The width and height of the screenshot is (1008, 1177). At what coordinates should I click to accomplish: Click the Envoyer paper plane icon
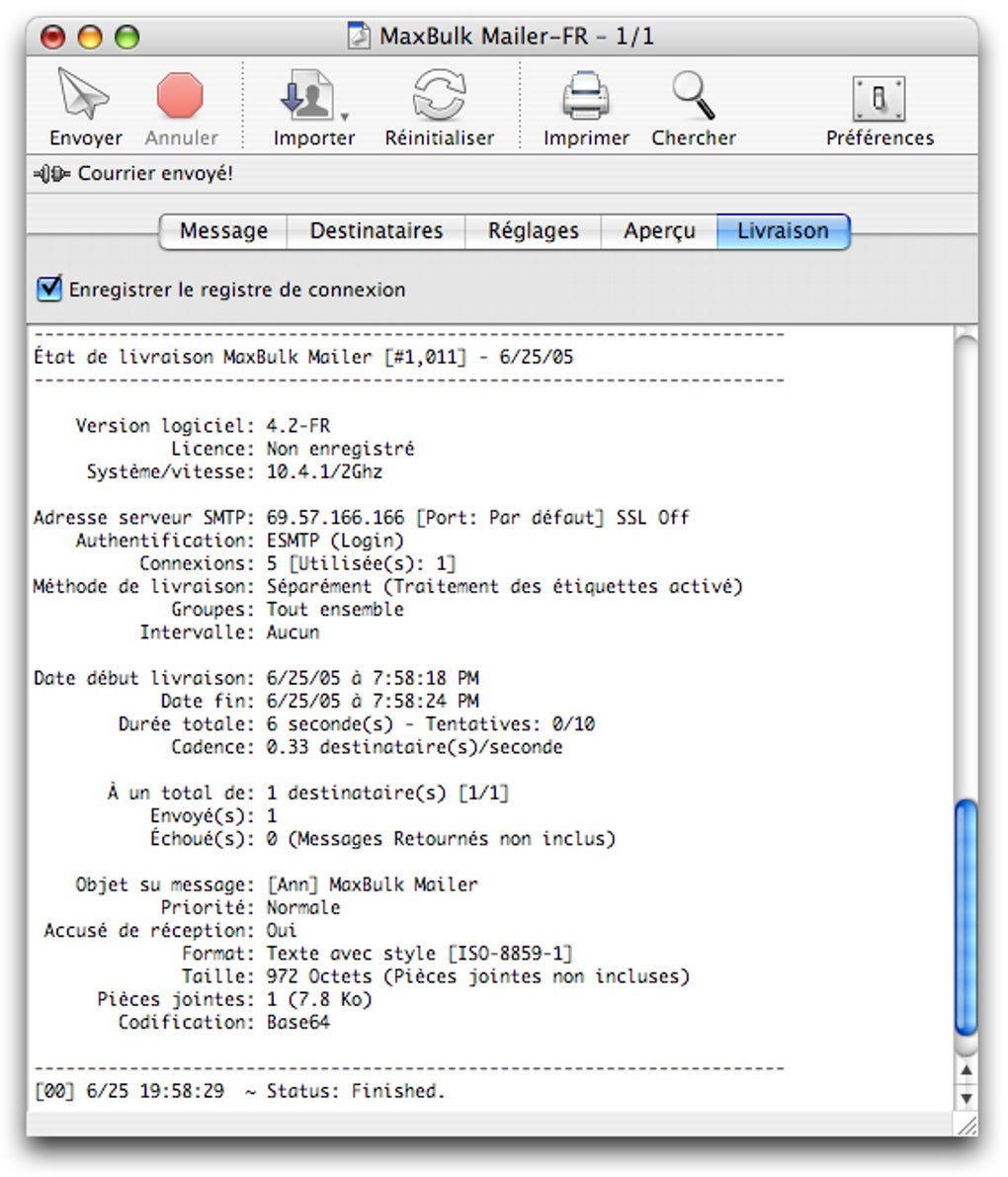tap(84, 94)
